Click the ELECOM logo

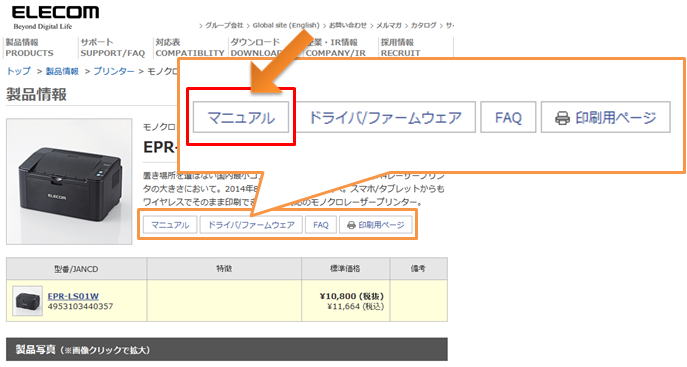(55, 17)
